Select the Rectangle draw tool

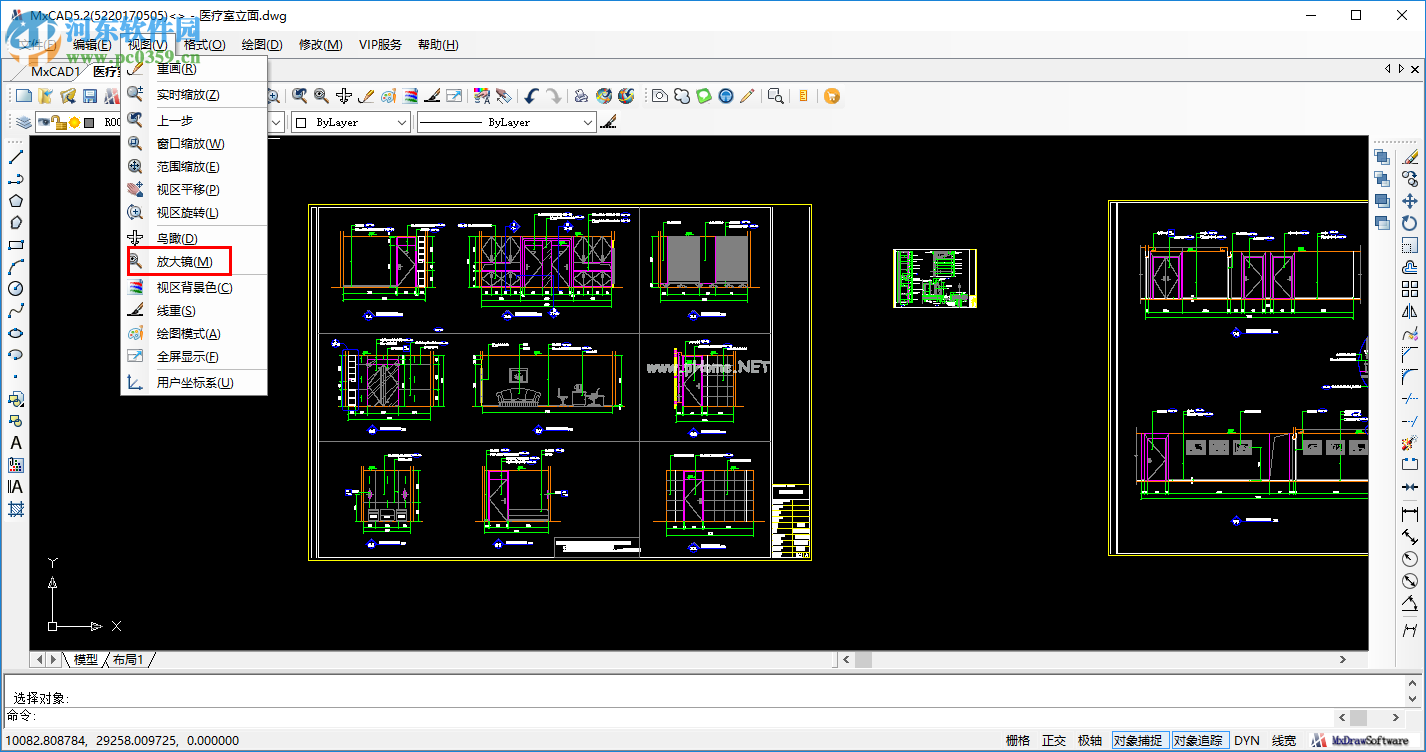[x=16, y=244]
